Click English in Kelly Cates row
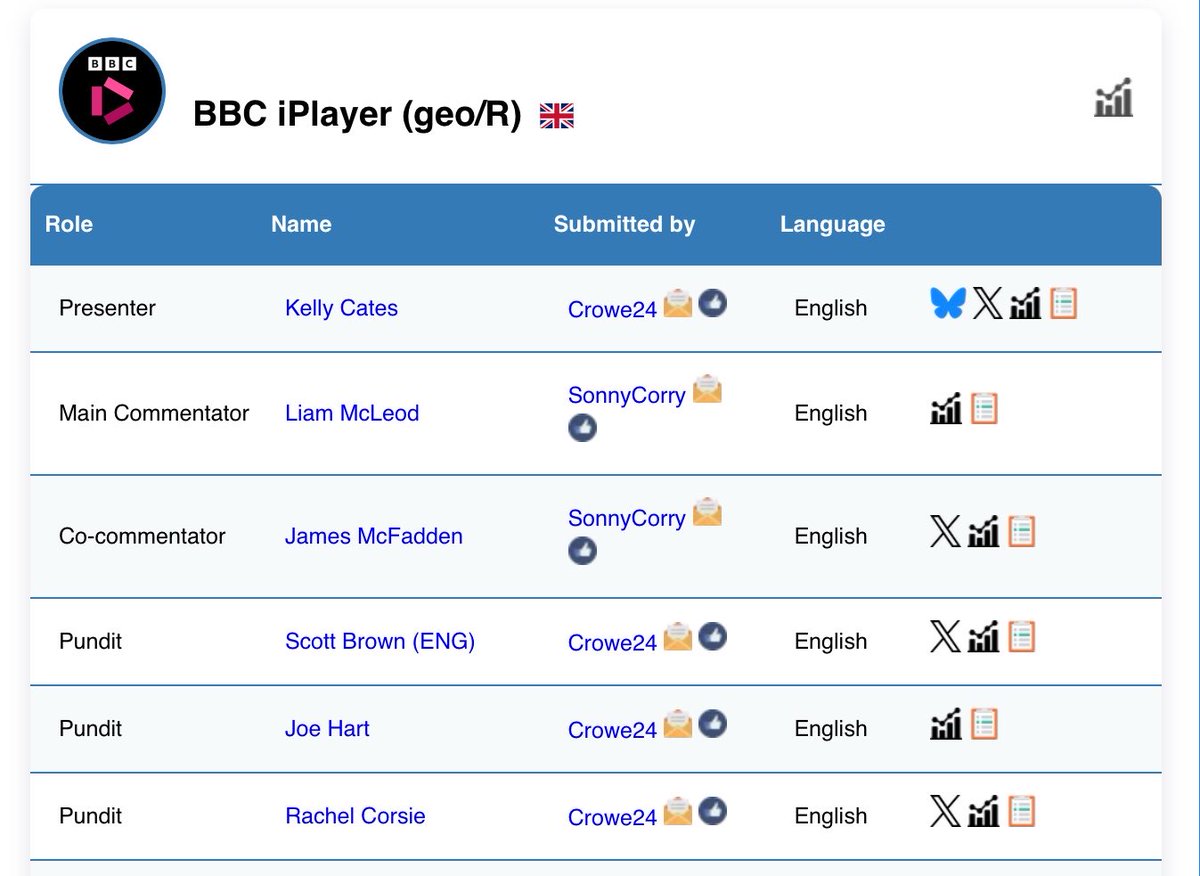The width and height of the screenshot is (1200, 876). [x=831, y=308]
